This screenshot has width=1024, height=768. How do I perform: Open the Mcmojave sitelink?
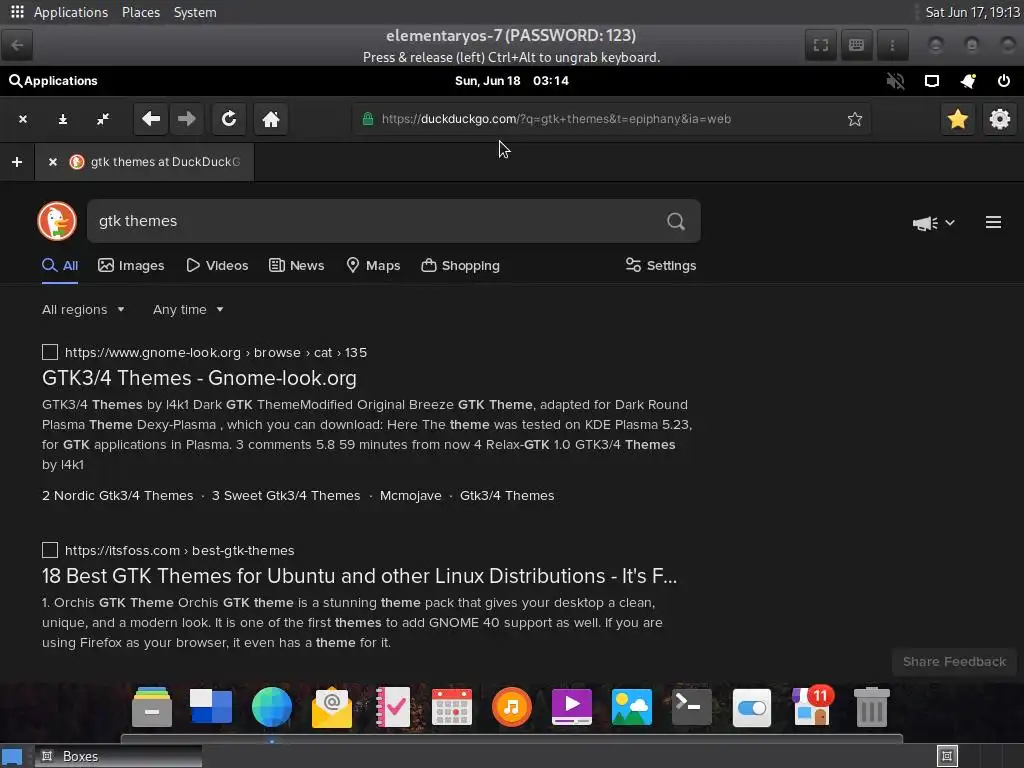point(410,496)
